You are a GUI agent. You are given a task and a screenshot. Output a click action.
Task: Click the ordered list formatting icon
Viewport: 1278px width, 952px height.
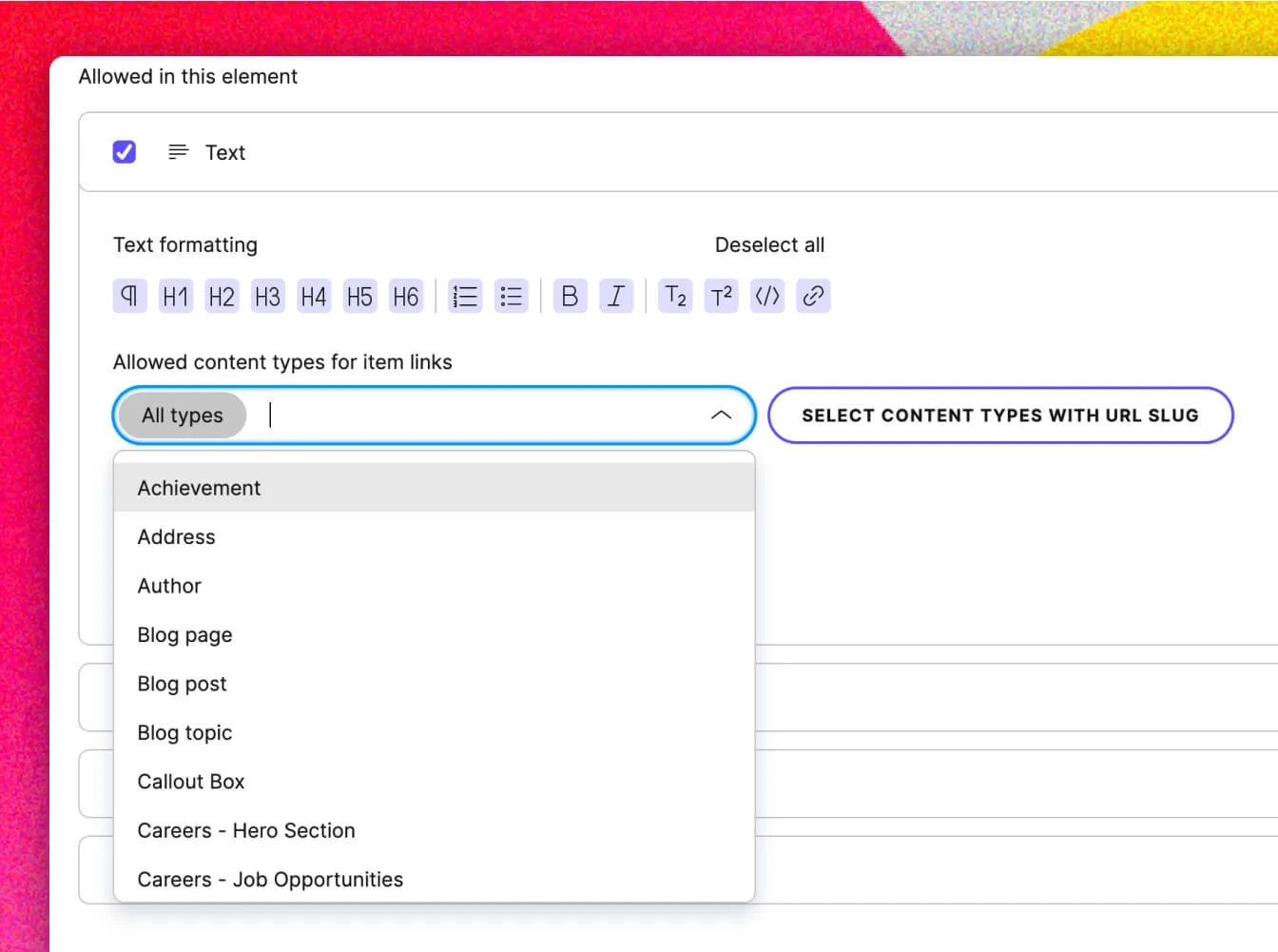[465, 296]
